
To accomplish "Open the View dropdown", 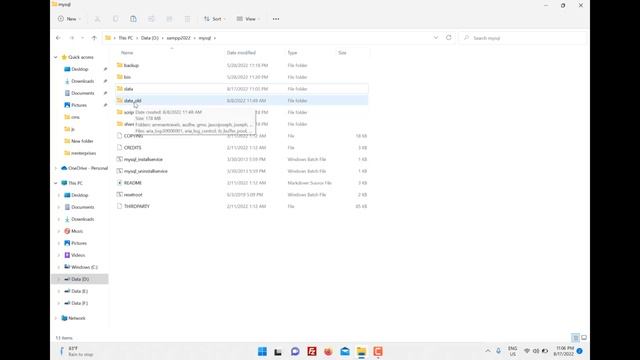I will [x=248, y=19].
